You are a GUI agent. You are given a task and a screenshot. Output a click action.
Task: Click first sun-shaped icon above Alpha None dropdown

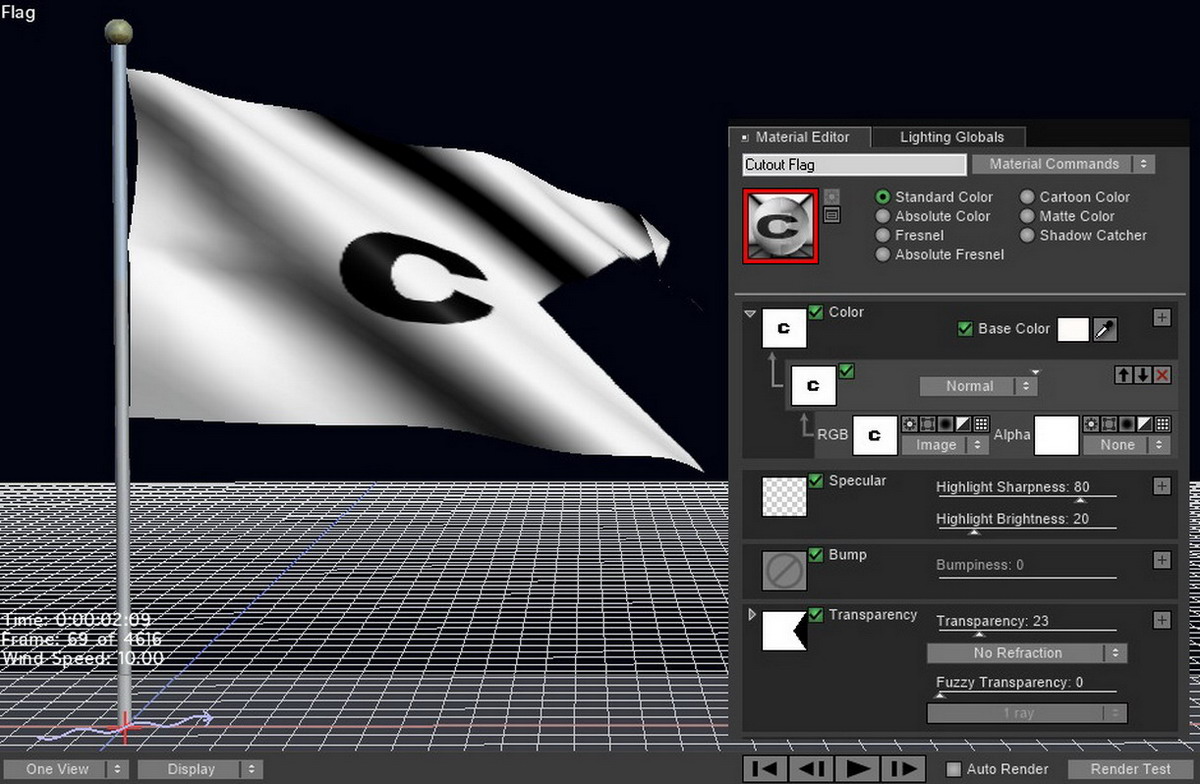1091,424
